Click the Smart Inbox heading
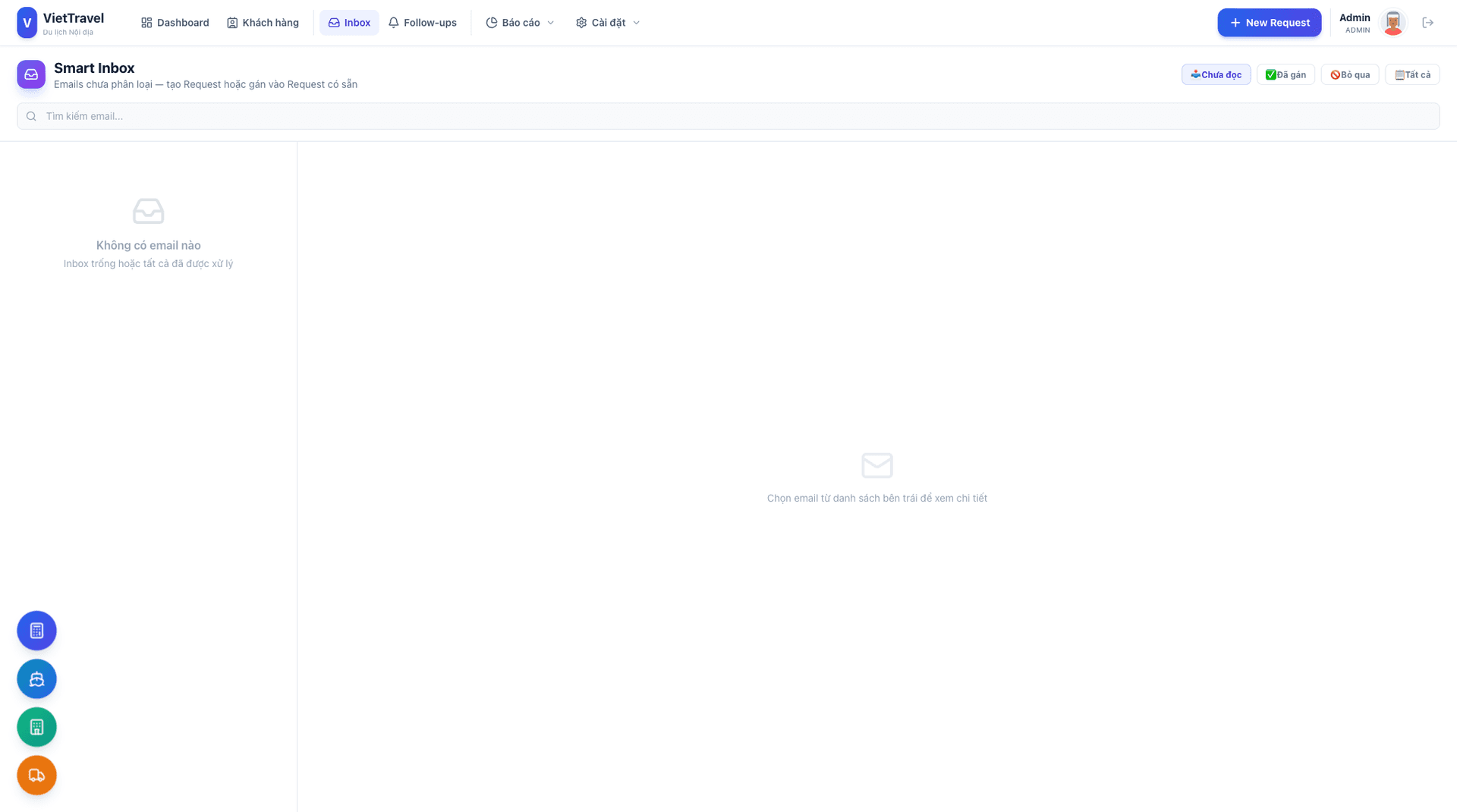 point(94,68)
